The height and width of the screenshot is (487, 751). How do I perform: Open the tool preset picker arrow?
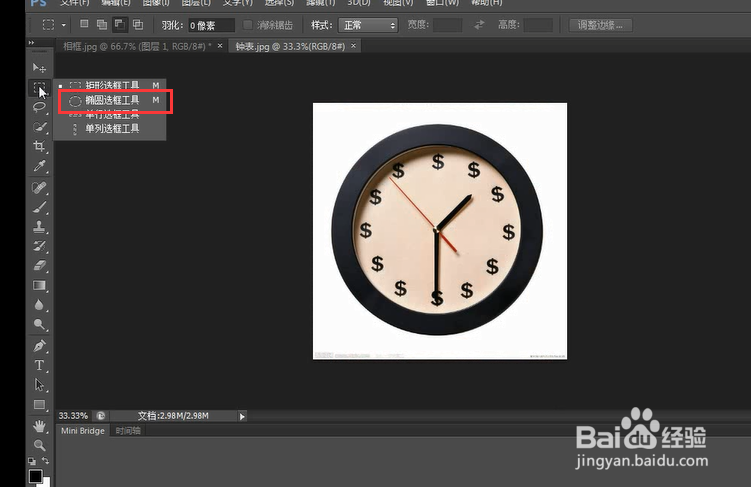coord(63,25)
